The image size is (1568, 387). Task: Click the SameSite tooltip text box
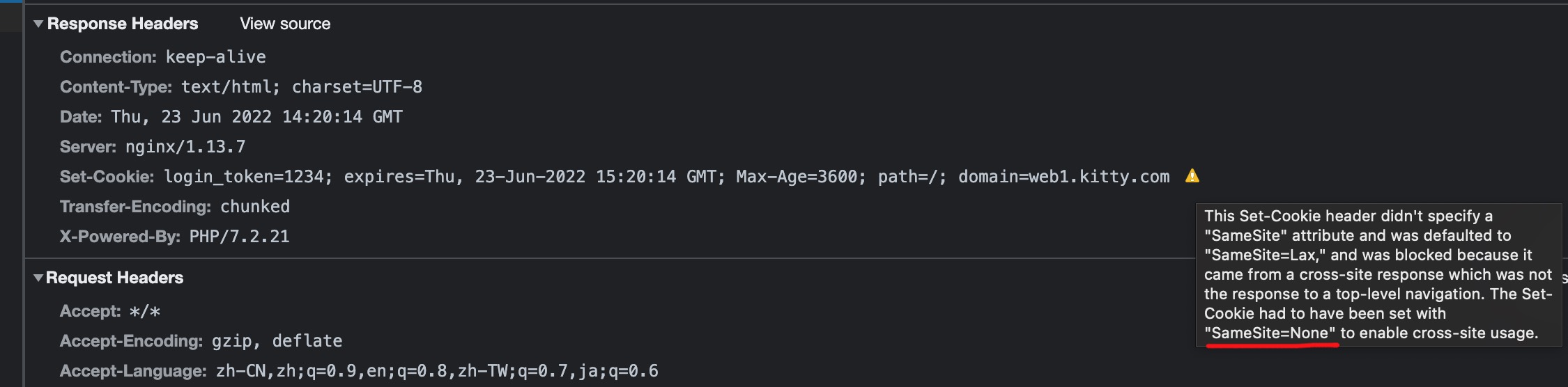point(1378,275)
